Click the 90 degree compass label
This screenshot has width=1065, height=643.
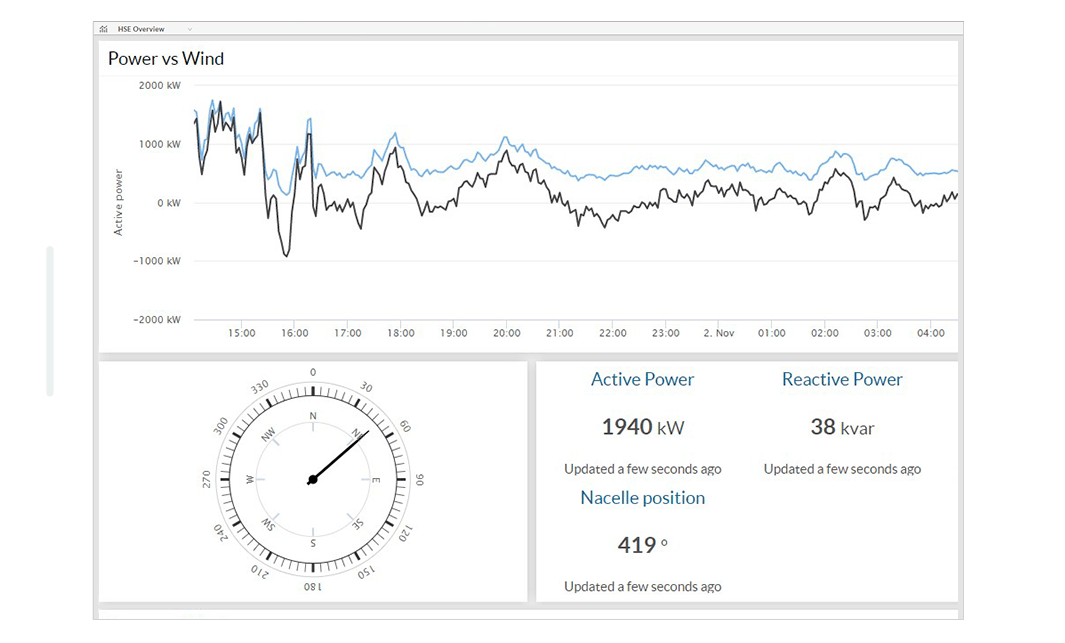(420, 480)
